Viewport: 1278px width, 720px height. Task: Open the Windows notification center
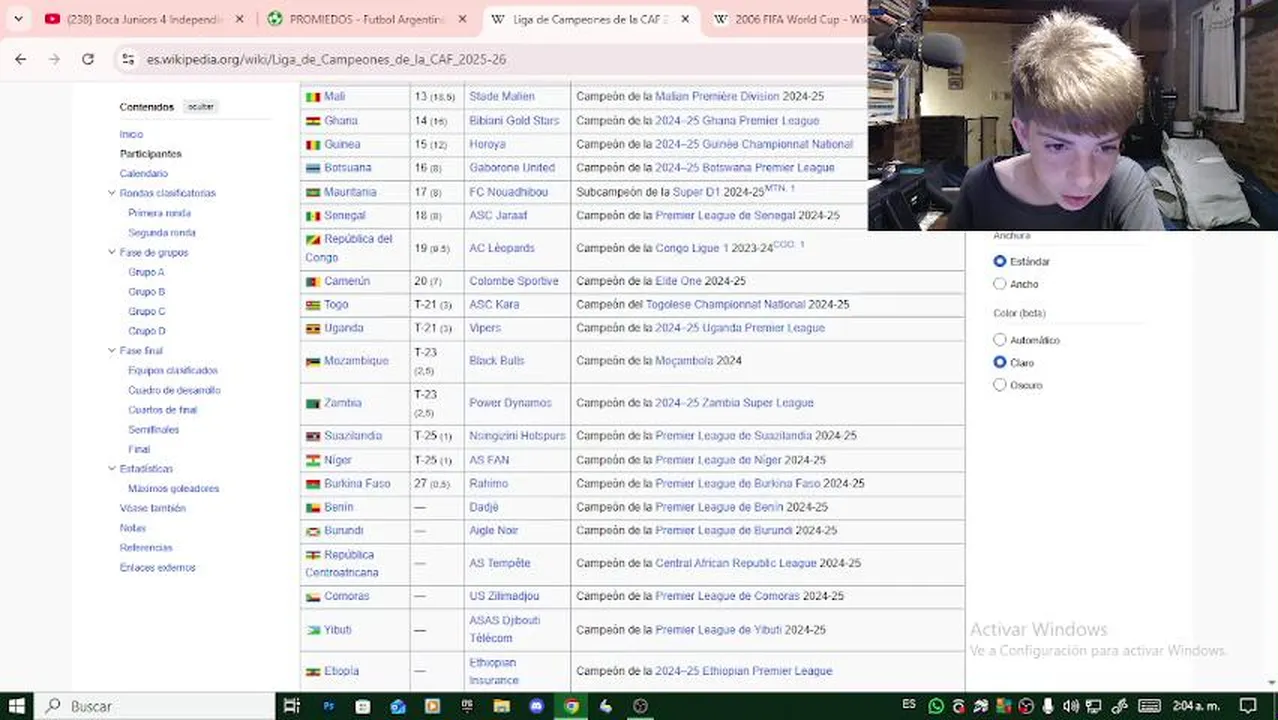1247,706
